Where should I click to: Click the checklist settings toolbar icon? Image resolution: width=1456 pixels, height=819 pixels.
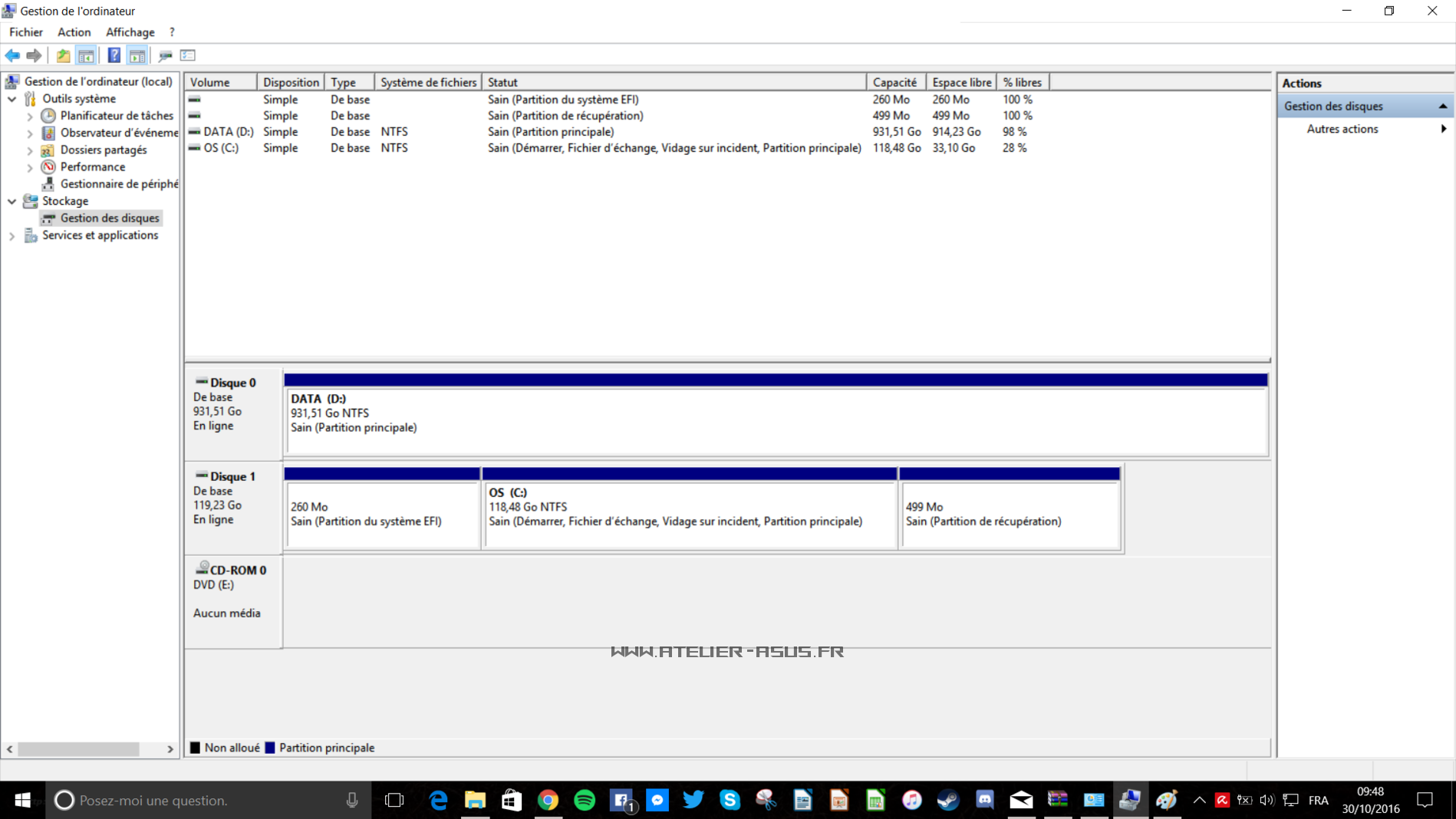[x=188, y=55]
